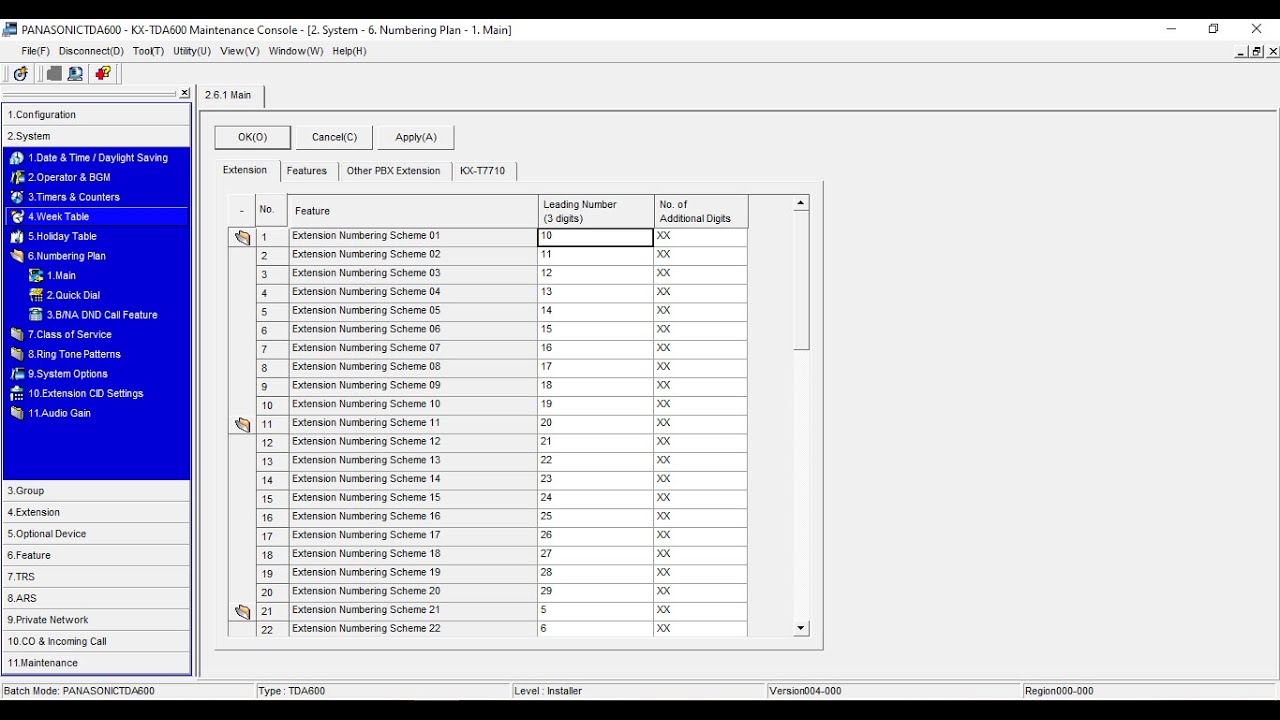This screenshot has width=1280, height=720.
Task: Click the Numbering Plan open-folder icon
Action: pos(17,256)
